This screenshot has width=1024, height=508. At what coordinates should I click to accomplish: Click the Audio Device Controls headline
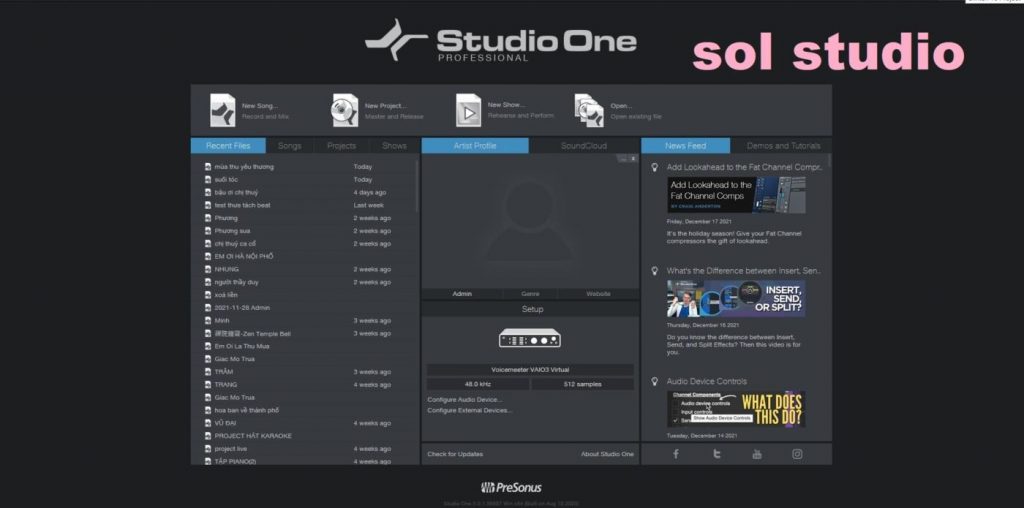707,381
